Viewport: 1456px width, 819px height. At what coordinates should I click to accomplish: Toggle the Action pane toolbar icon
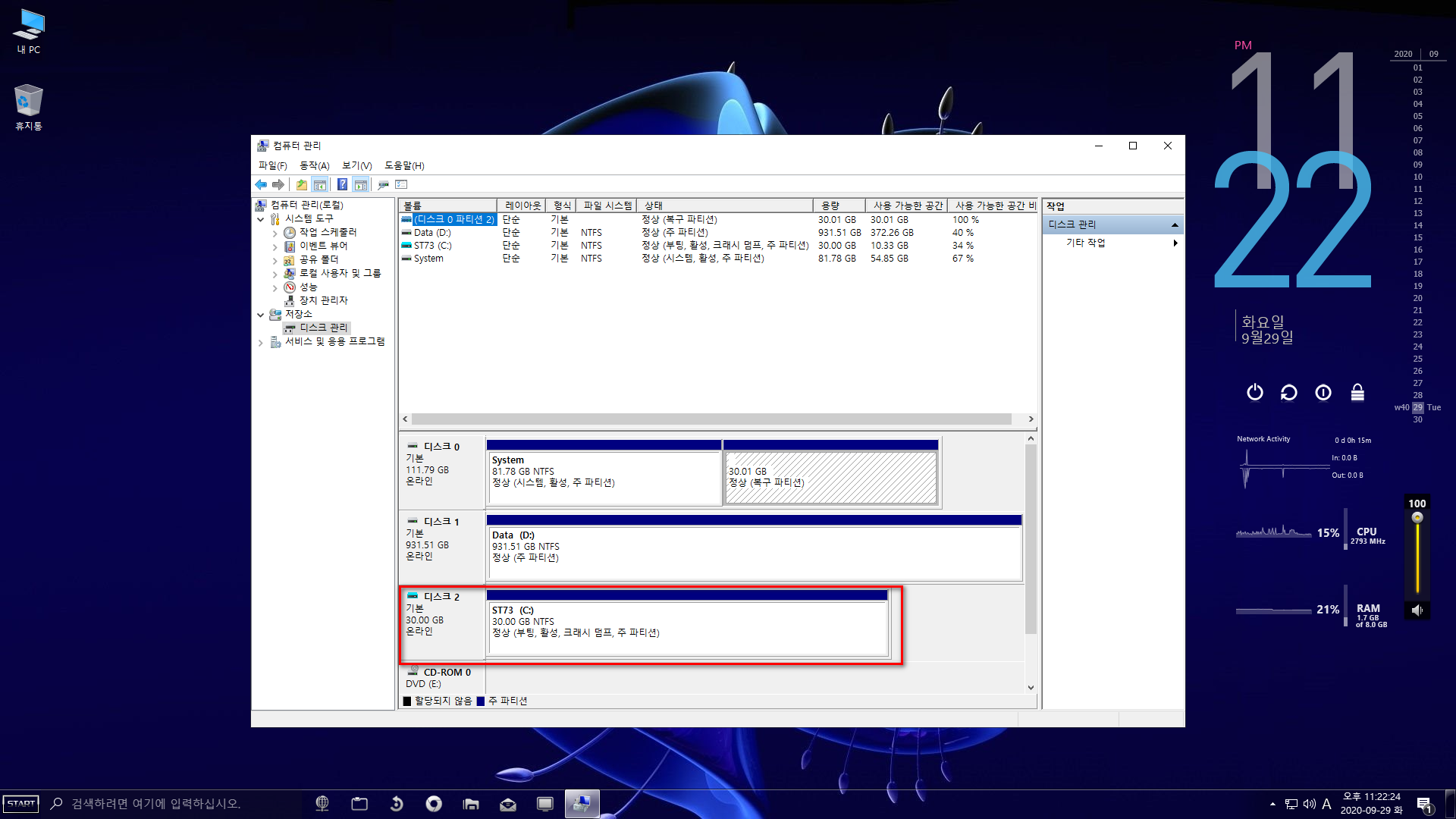tap(361, 184)
